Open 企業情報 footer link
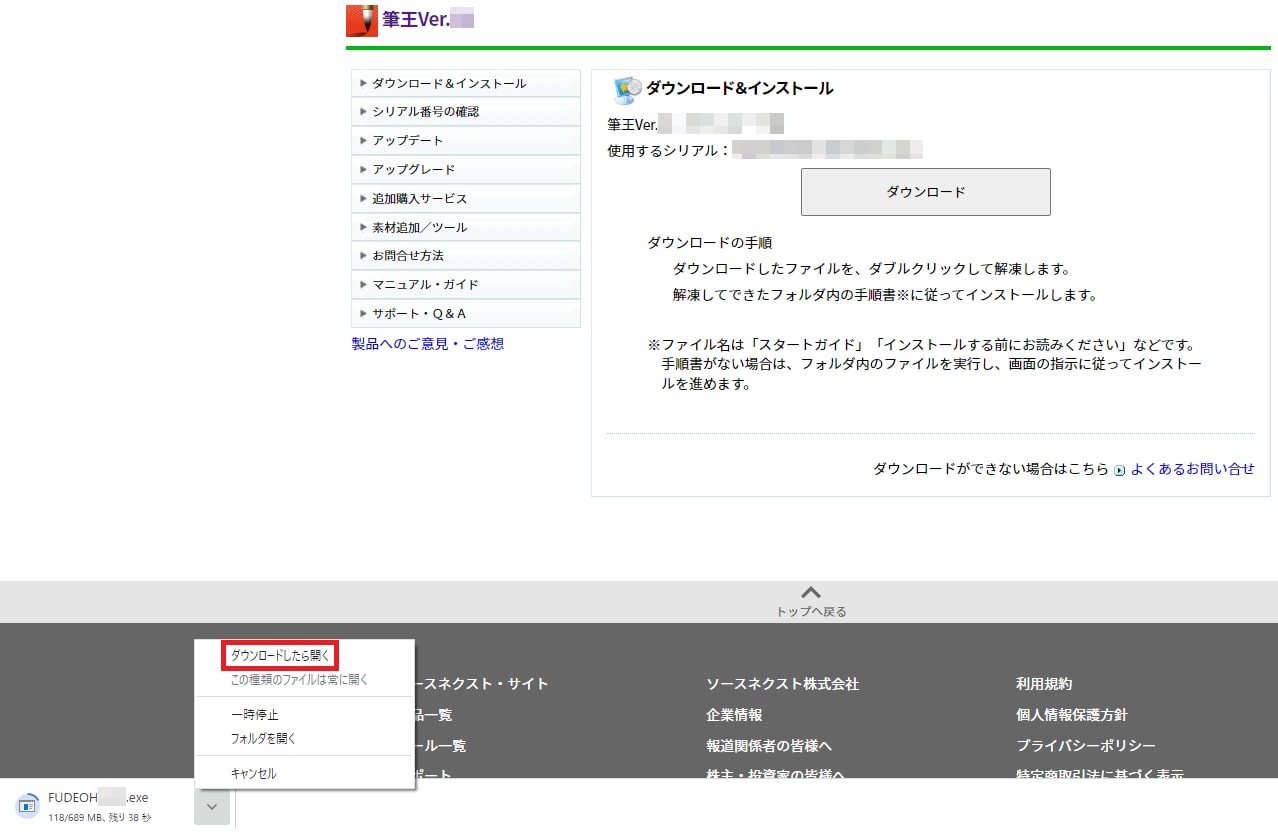Screen dimensions: 1278x835 [734, 715]
